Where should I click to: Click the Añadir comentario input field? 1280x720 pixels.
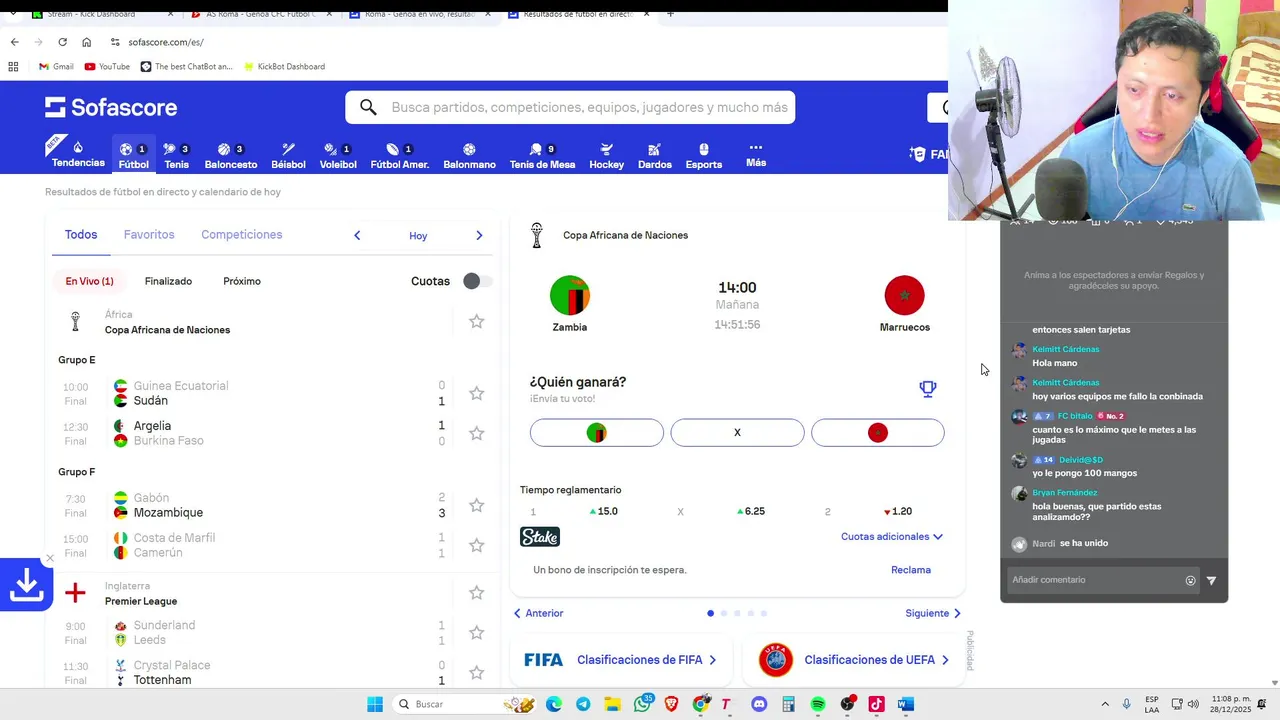1094,580
